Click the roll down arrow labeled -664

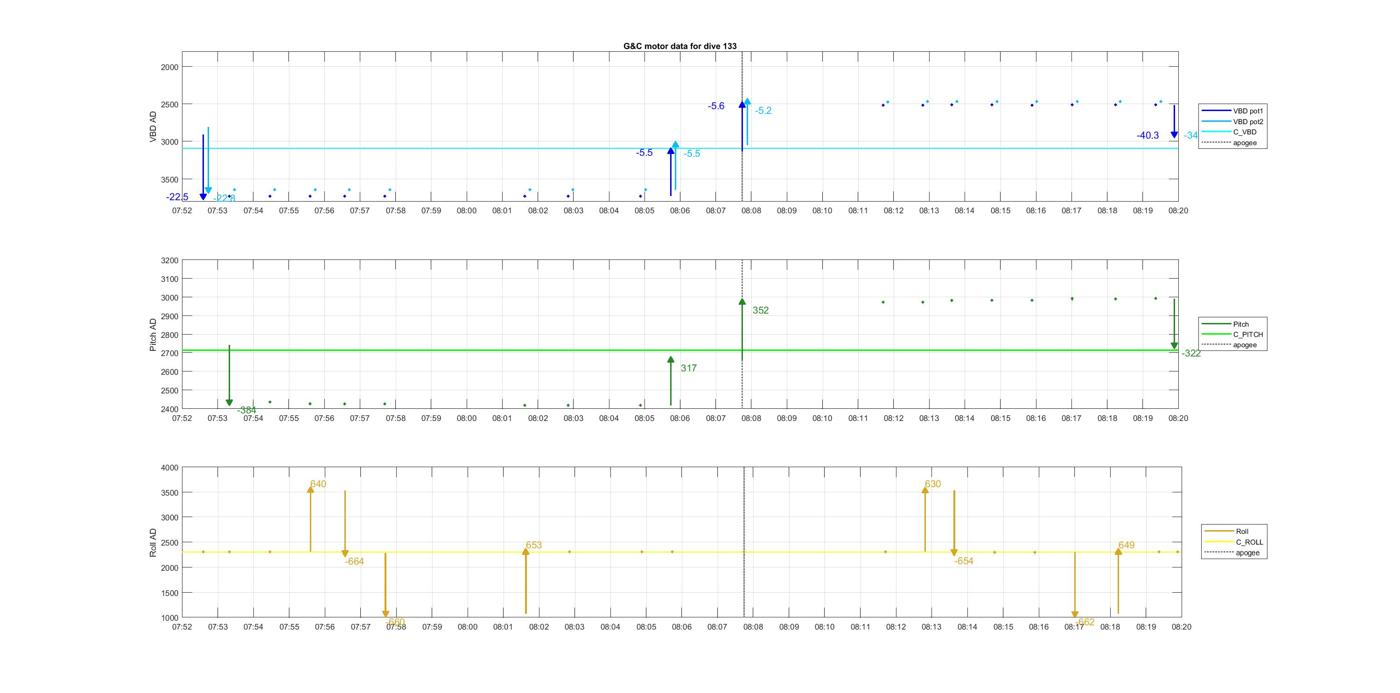pyautogui.click(x=345, y=524)
